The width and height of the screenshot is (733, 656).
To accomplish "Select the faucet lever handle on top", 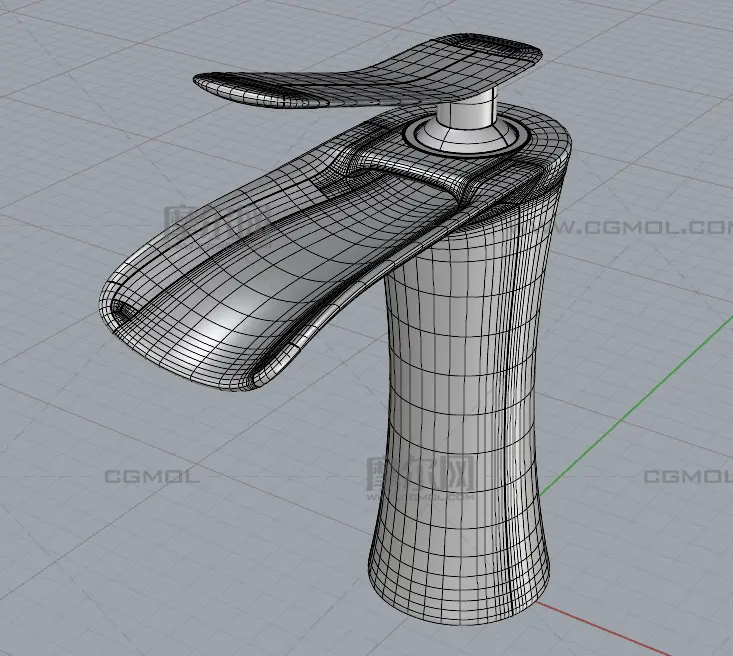I will pos(370,78).
